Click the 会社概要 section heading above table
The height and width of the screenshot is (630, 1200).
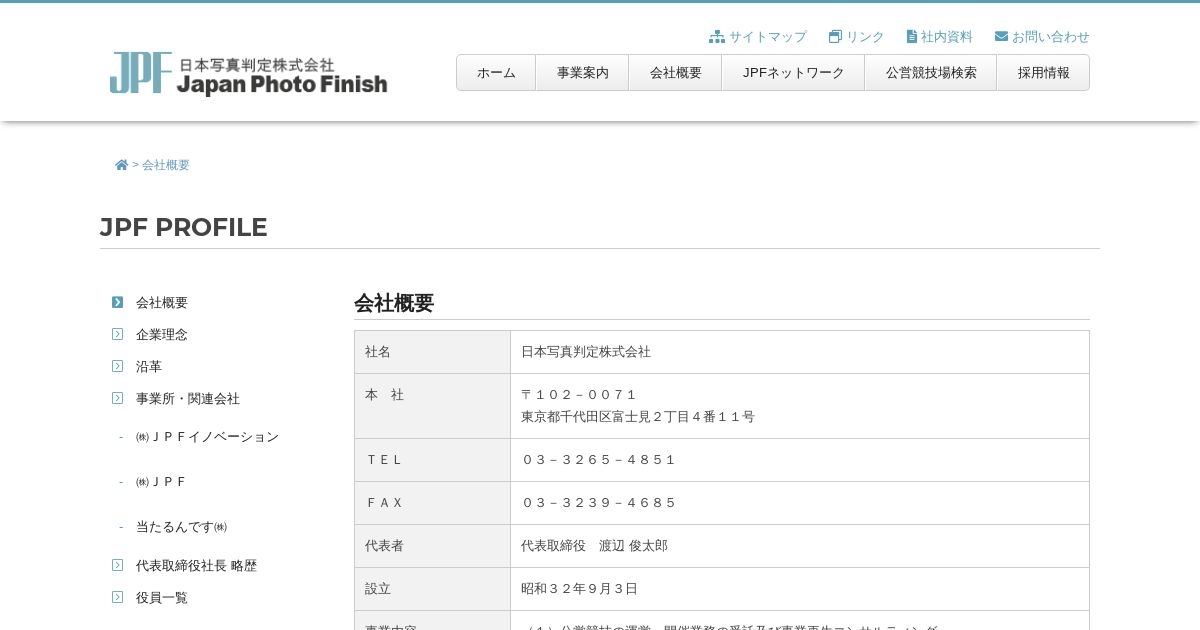[394, 303]
